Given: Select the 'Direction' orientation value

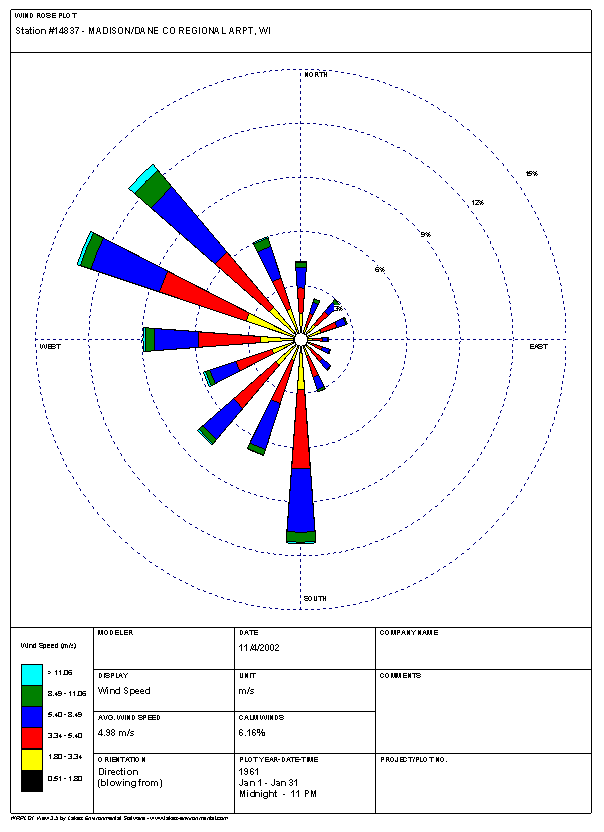Looking at the screenshot, I should tap(118, 772).
